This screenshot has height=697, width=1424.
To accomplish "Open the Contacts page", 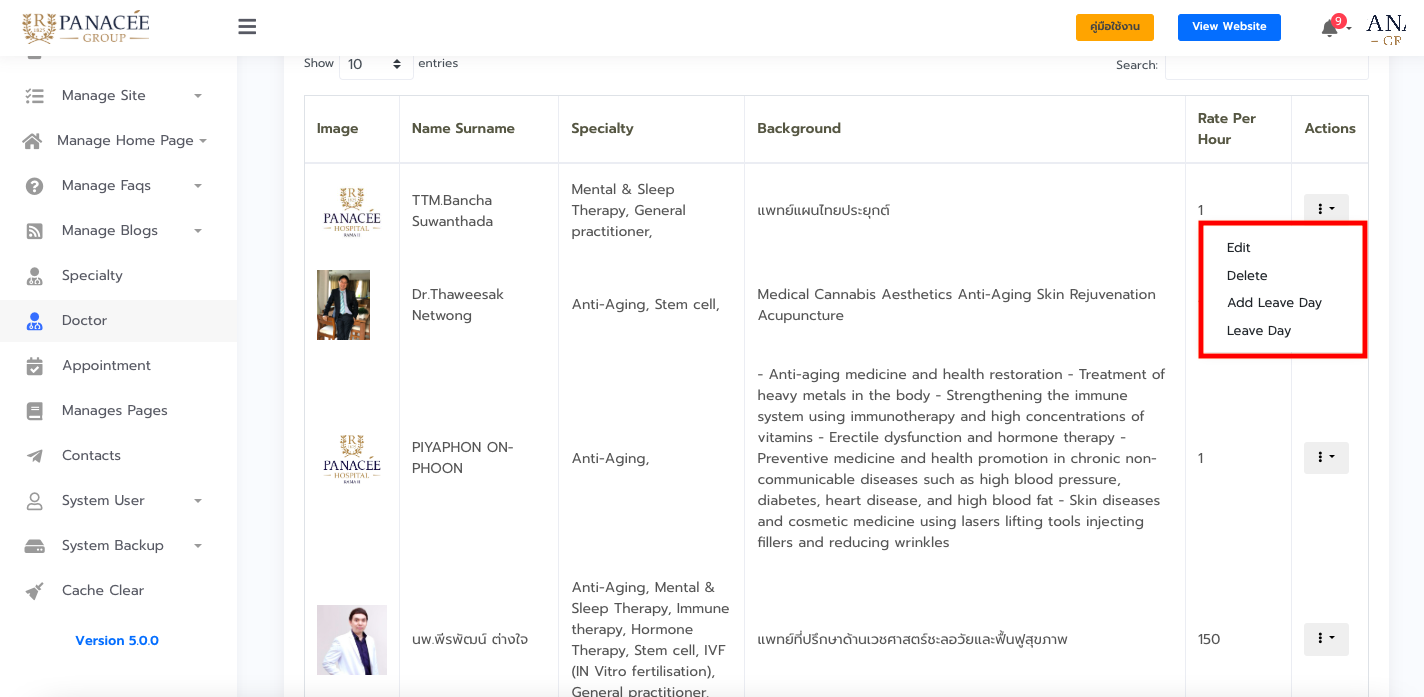I will click(91, 456).
